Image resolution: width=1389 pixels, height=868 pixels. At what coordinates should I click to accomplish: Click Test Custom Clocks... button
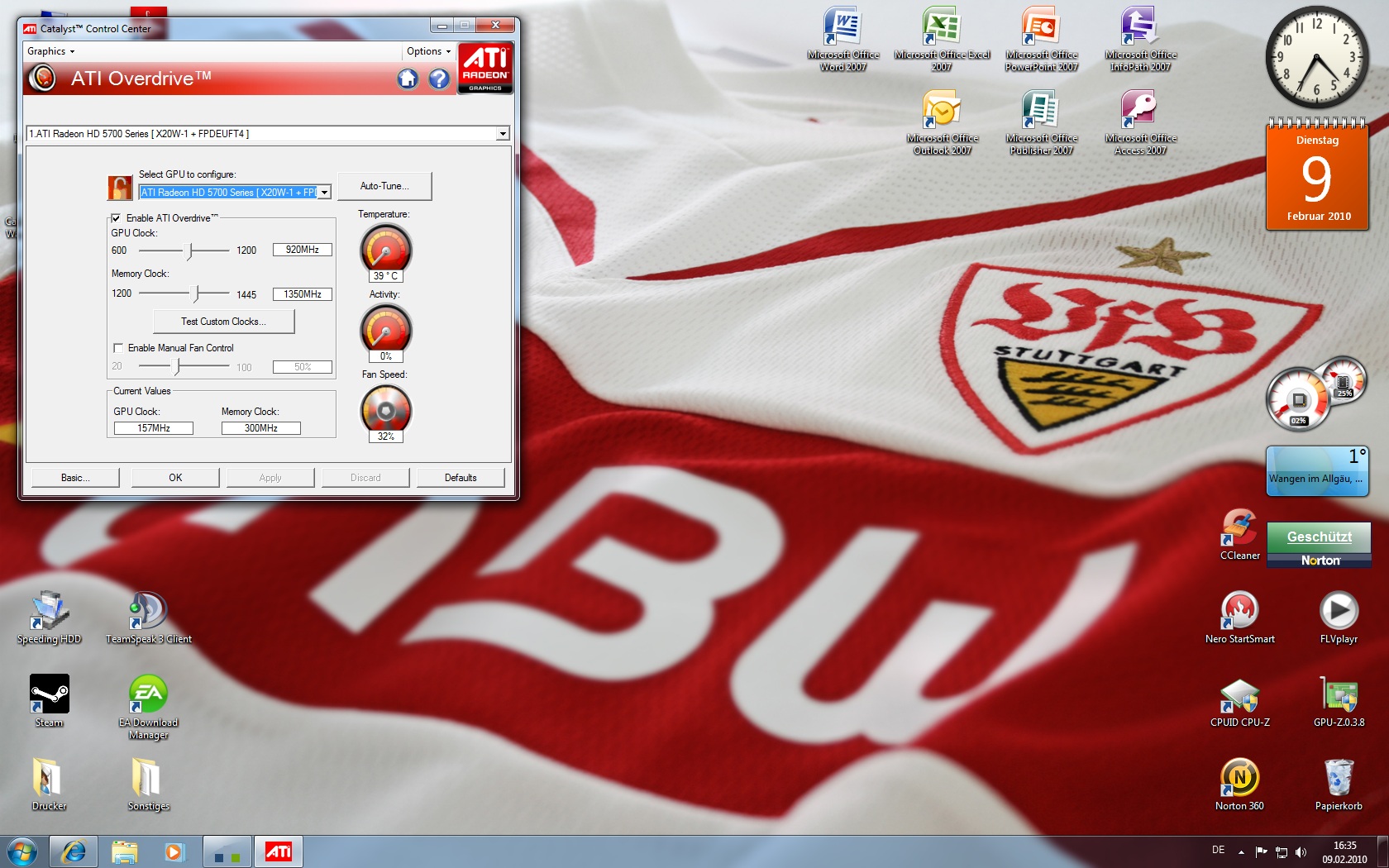pyautogui.click(x=223, y=322)
